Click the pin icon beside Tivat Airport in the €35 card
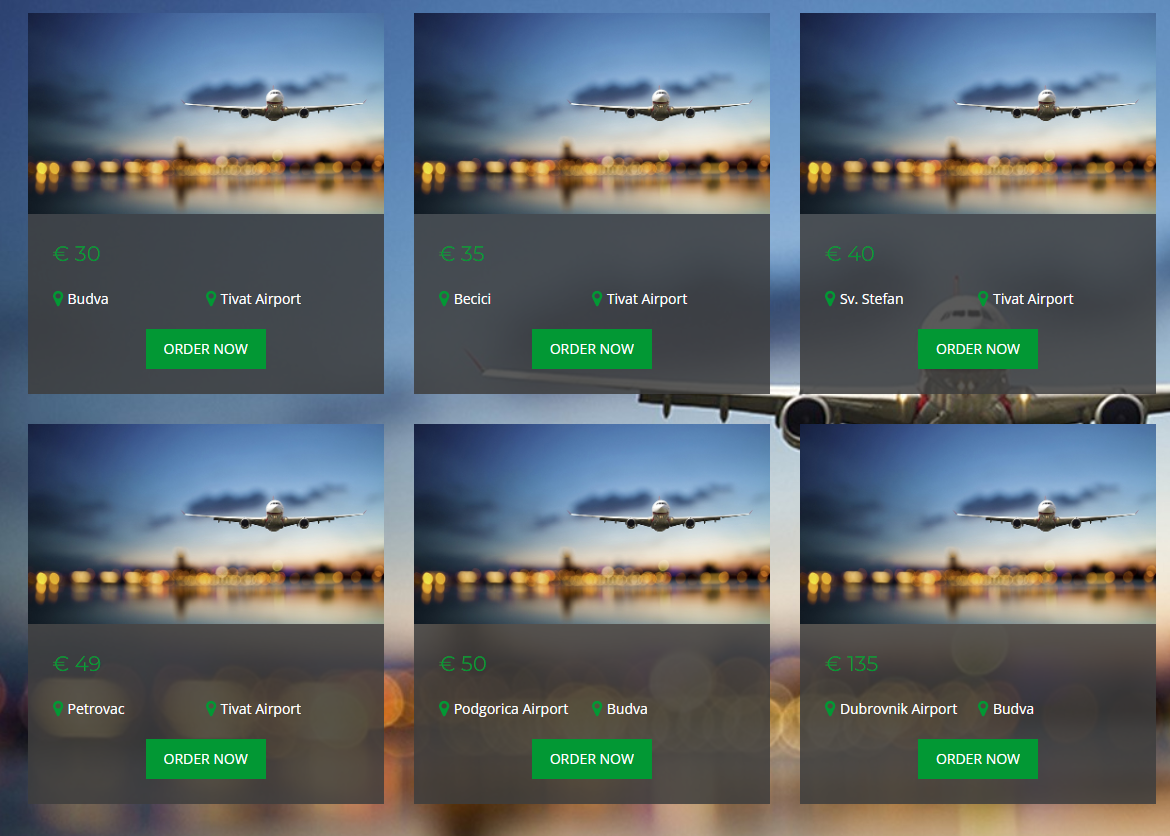This screenshot has height=836, width=1170. click(597, 299)
